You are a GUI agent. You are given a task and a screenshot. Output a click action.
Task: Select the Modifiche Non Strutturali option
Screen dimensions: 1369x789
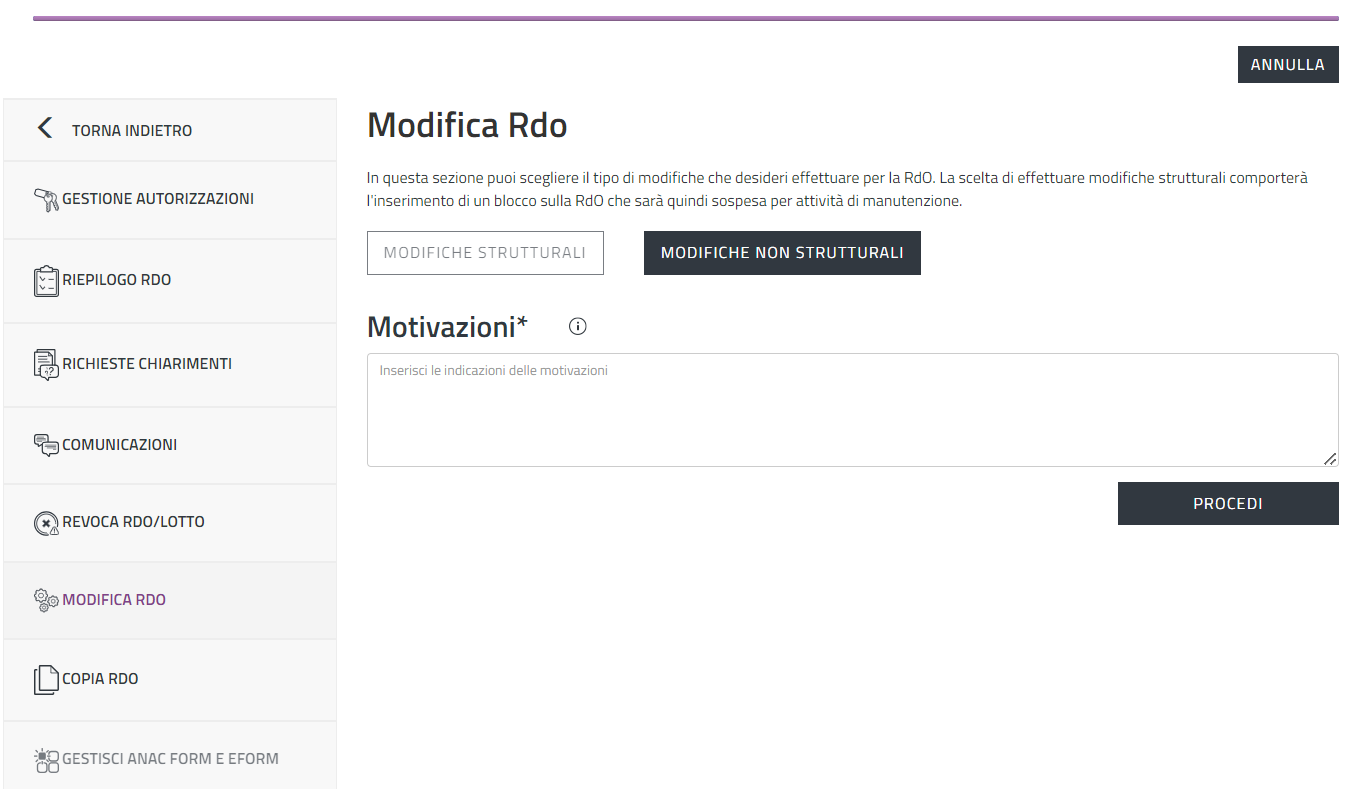pos(782,253)
